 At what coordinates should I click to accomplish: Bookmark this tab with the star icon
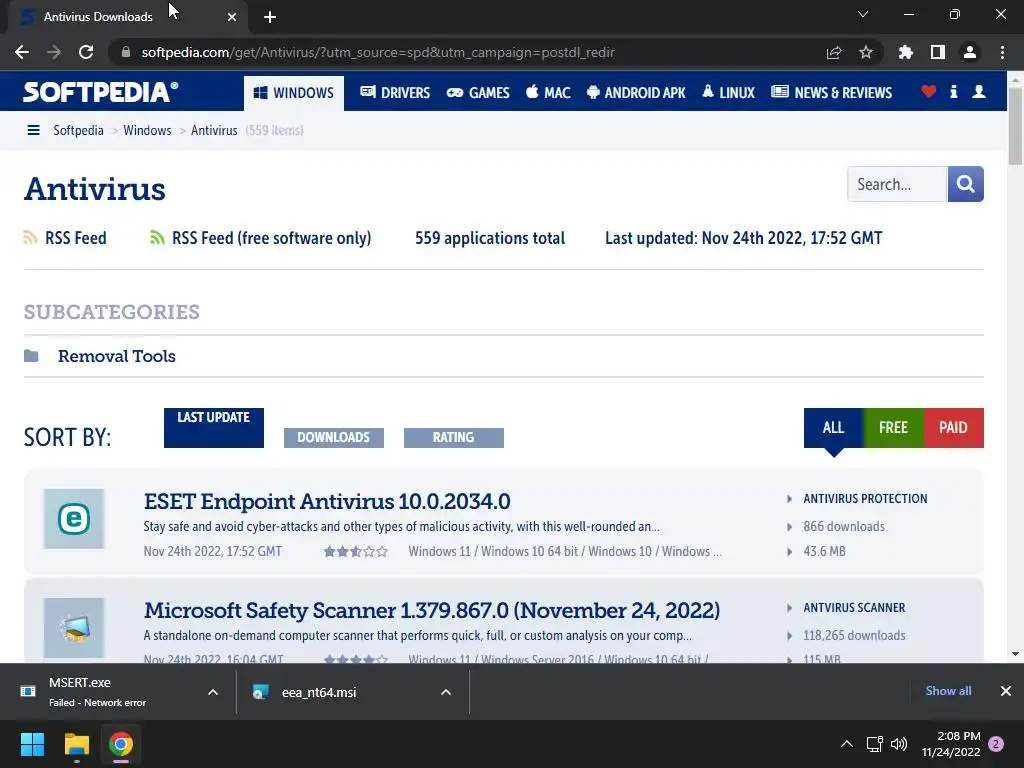pos(866,52)
